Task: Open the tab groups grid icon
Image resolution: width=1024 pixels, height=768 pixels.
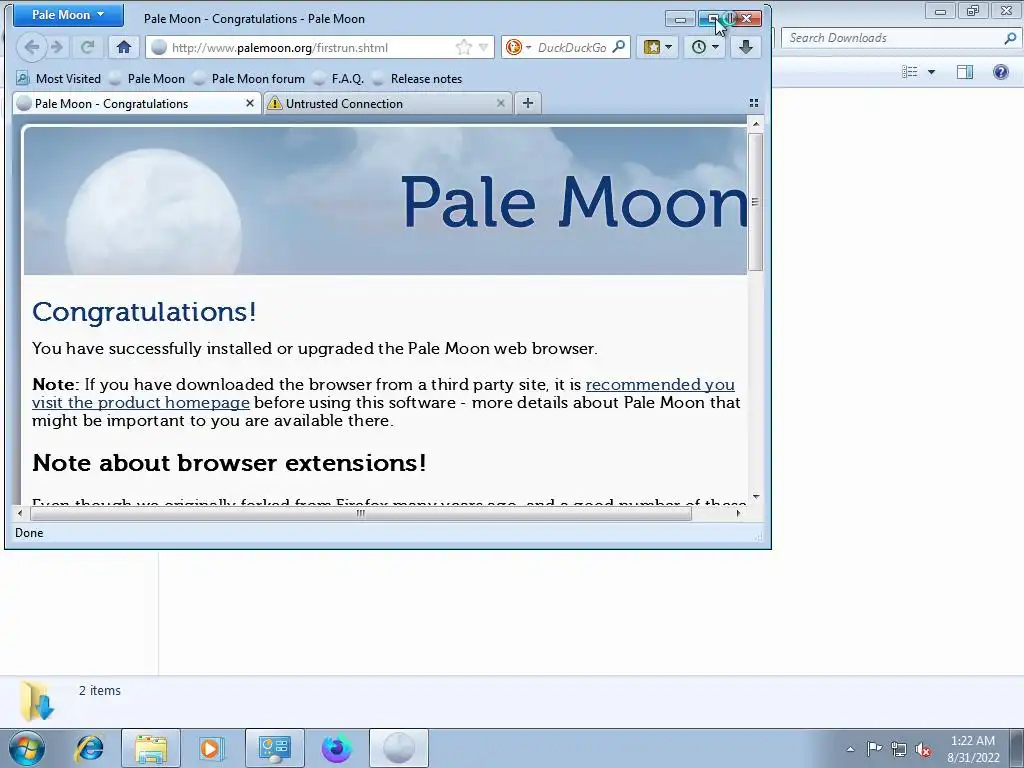Action: tap(754, 103)
